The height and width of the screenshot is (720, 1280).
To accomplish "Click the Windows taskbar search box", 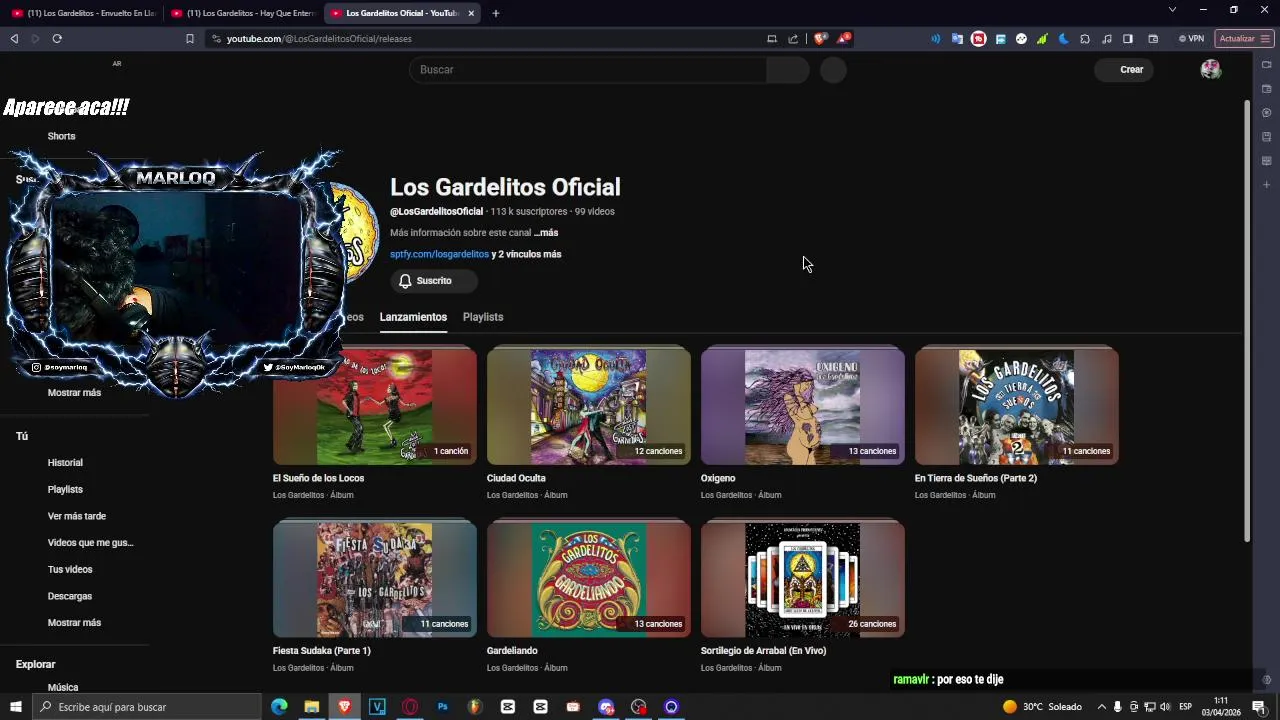I will pos(146,707).
